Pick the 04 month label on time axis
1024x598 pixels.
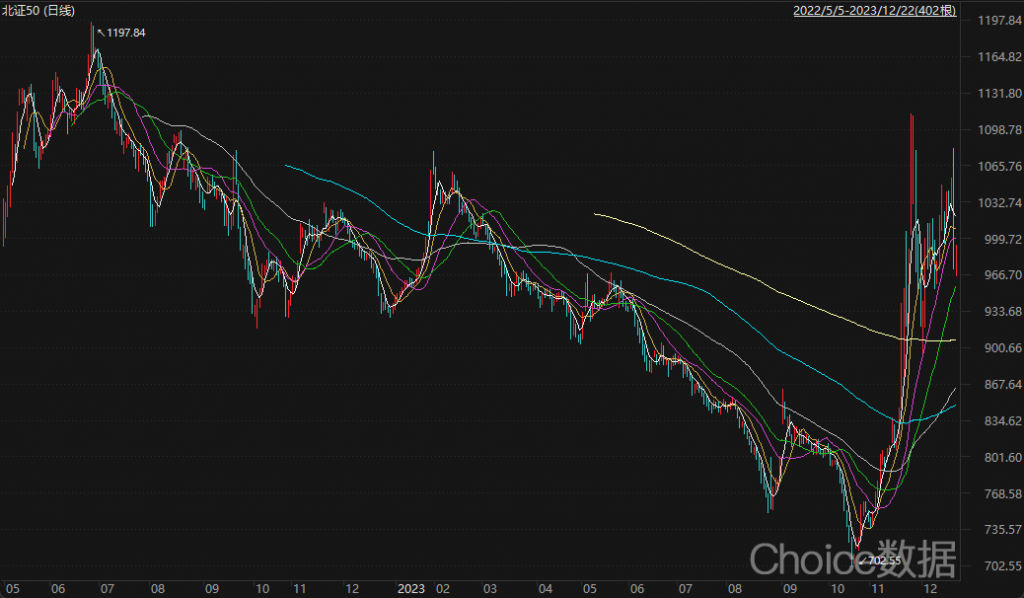point(545,590)
